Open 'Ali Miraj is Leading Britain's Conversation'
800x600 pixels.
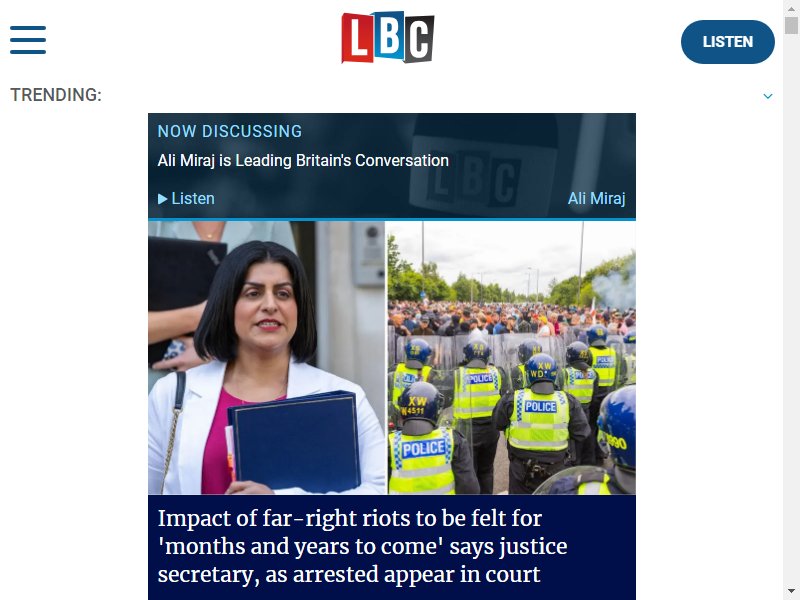tap(303, 160)
